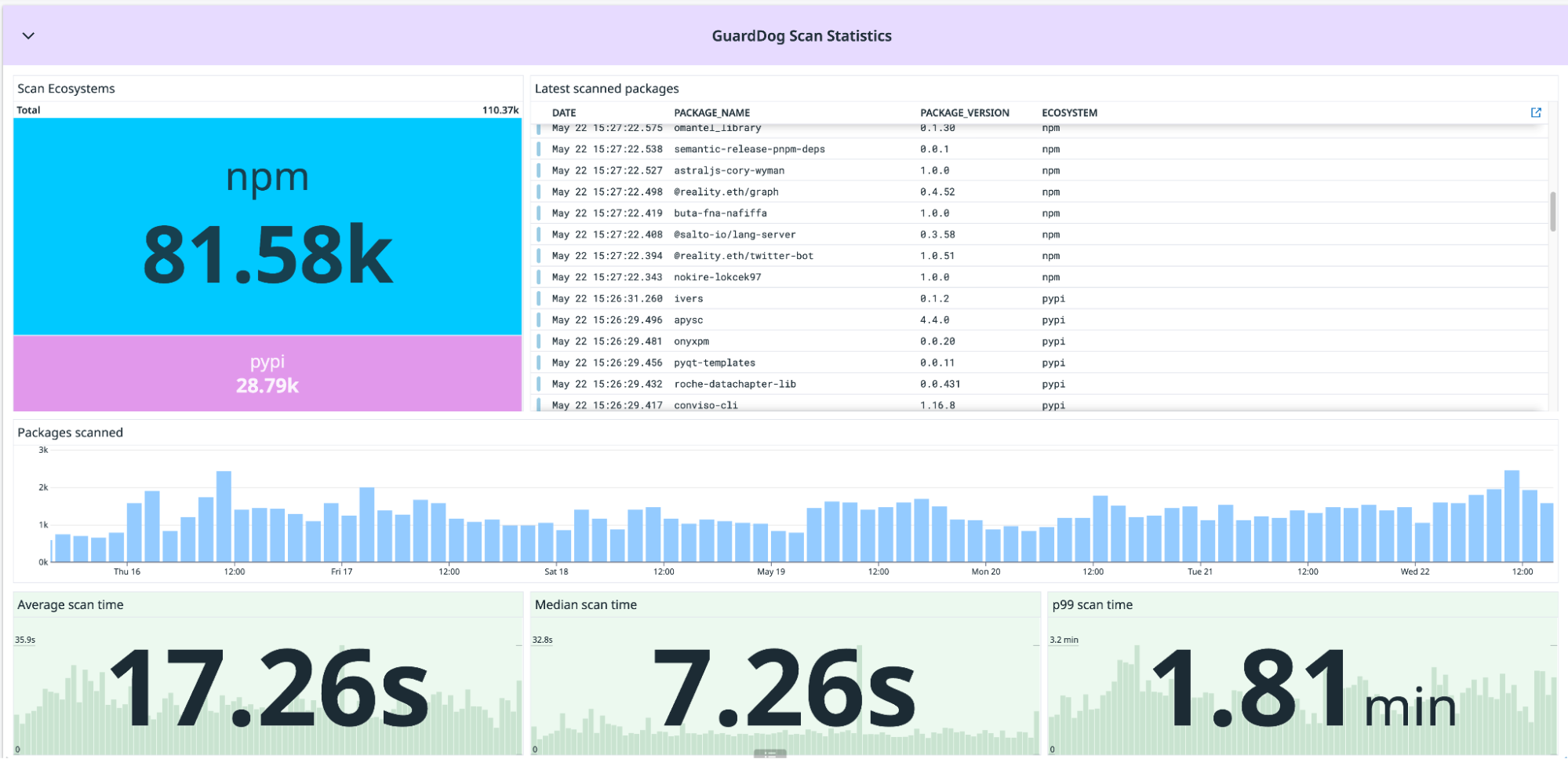Image resolution: width=1568 pixels, height=759 pixels.
Task: Sort by the PACKAGE_NAME column header
Action: [711, 113]
